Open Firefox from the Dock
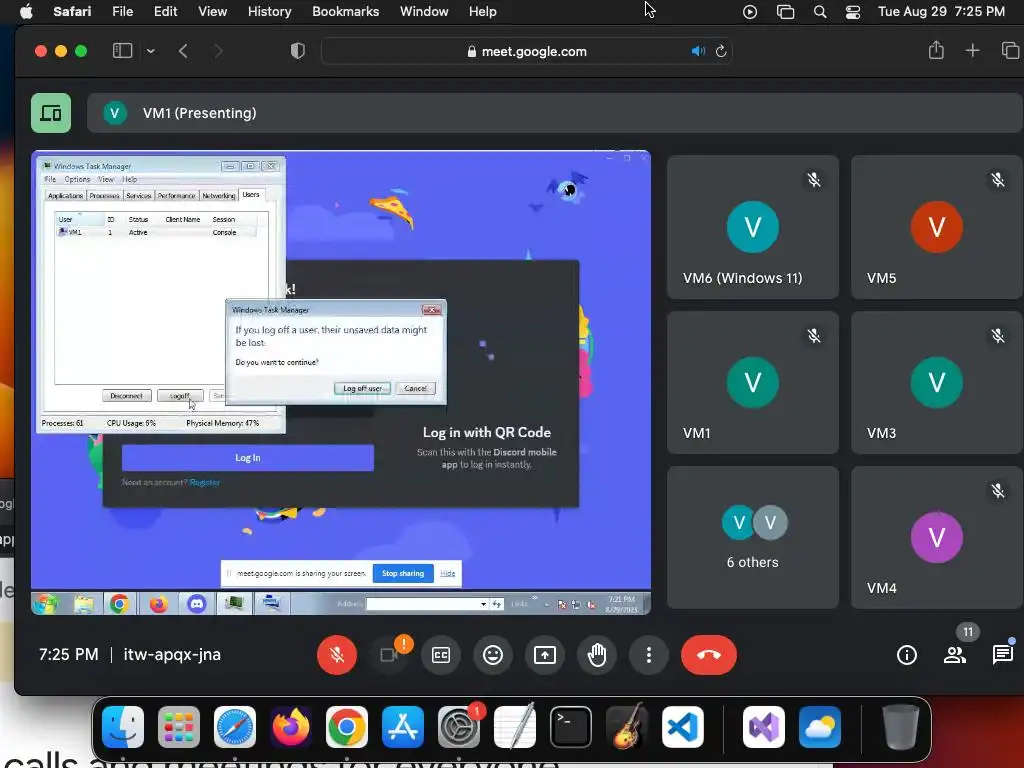Image resolution: width=1024 pixels, height=768 pixels. point(291,727)
